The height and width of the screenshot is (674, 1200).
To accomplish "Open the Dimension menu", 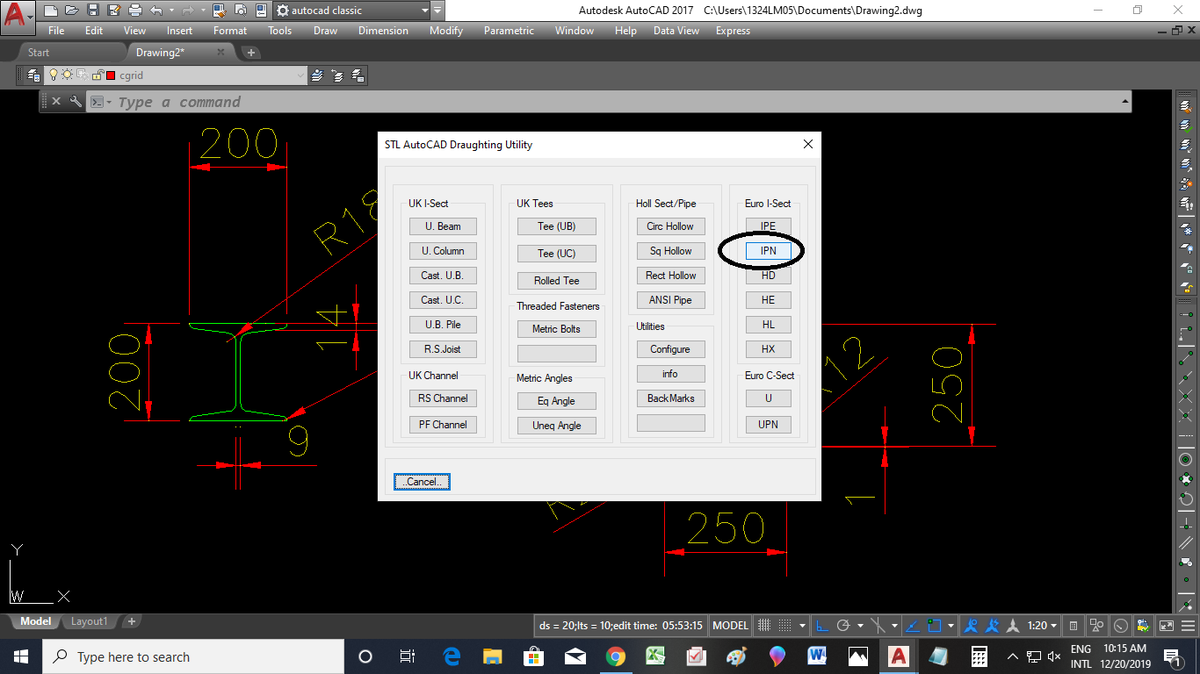I will click(x=383, y=31).
